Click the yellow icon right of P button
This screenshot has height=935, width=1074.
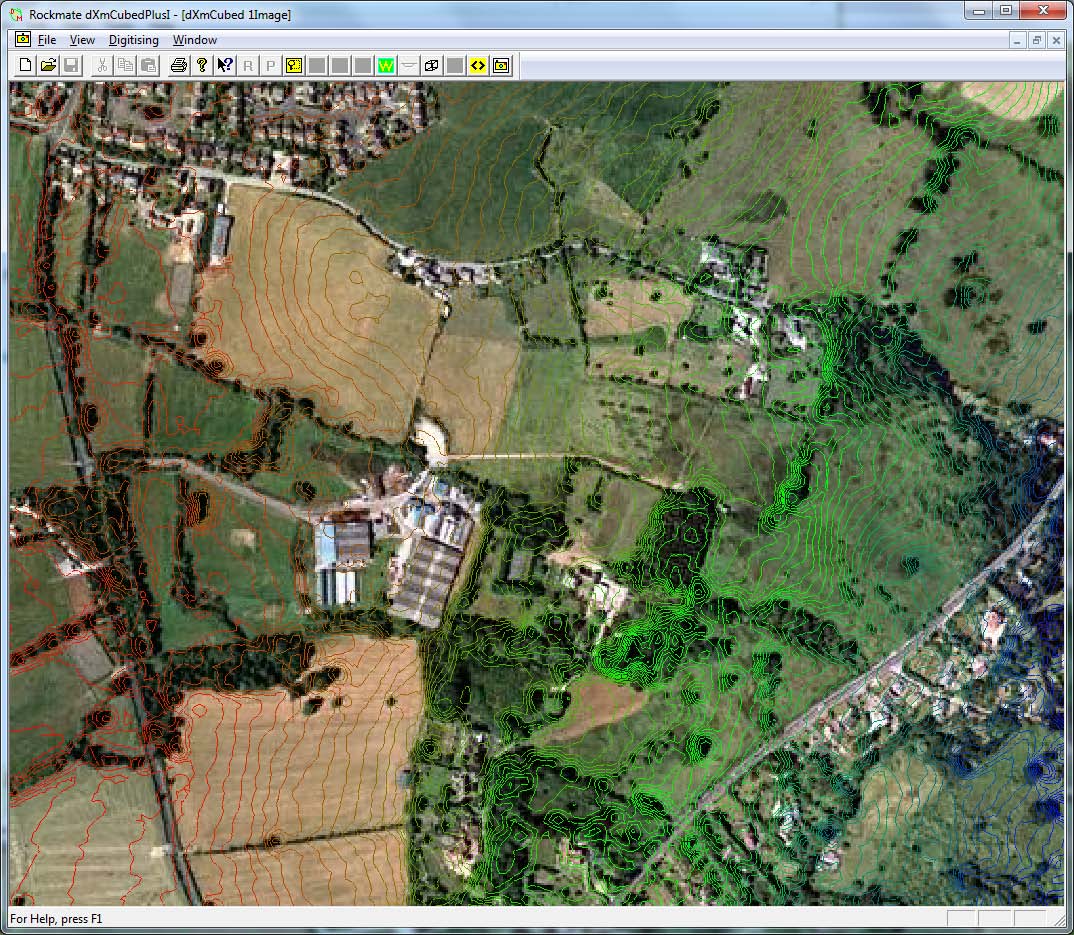click(x=294, y=65)
